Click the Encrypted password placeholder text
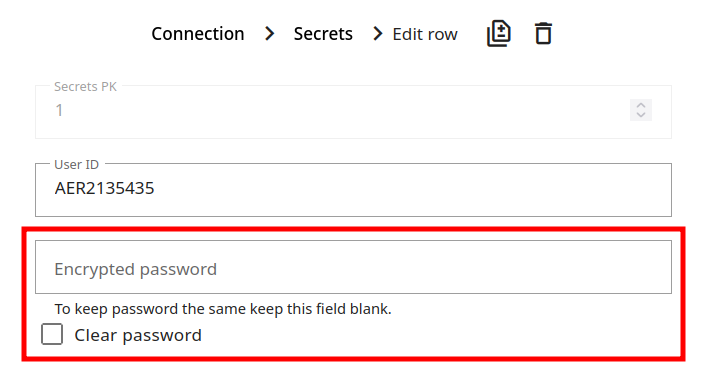The height and width of the screenshot is (391, 707). (x=136, y=270)
